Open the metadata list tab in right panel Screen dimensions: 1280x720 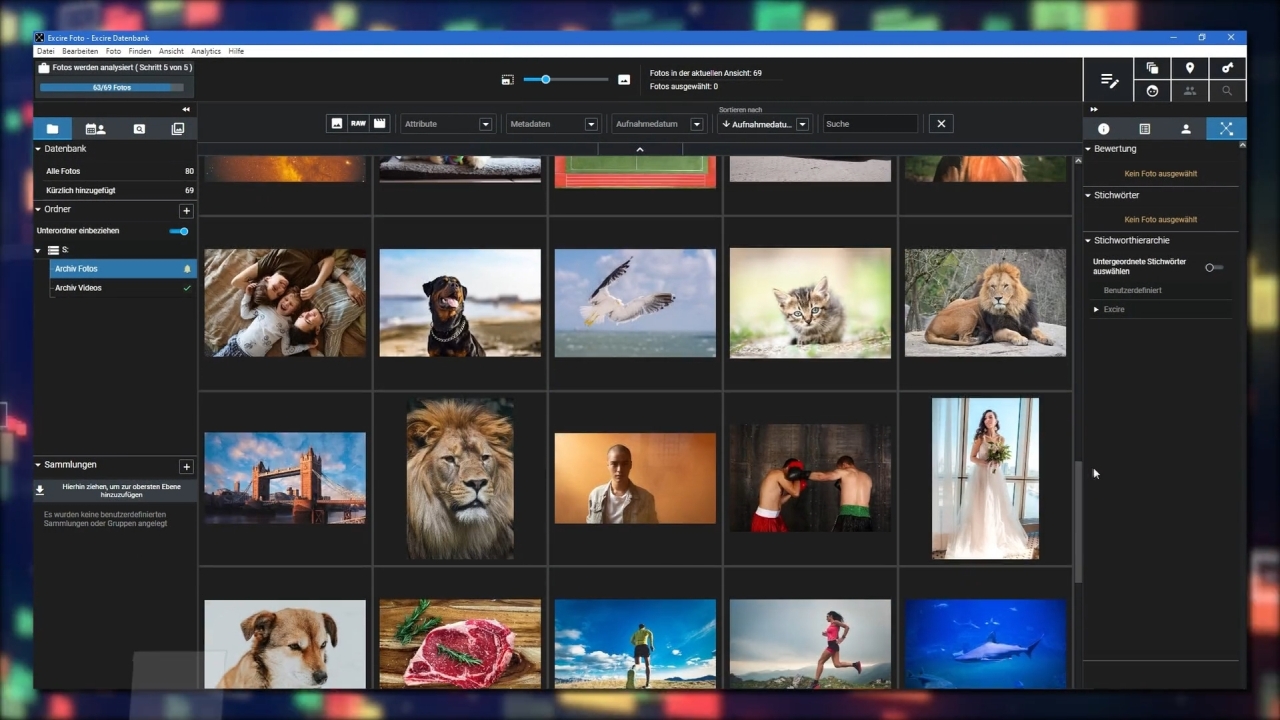1145,129
